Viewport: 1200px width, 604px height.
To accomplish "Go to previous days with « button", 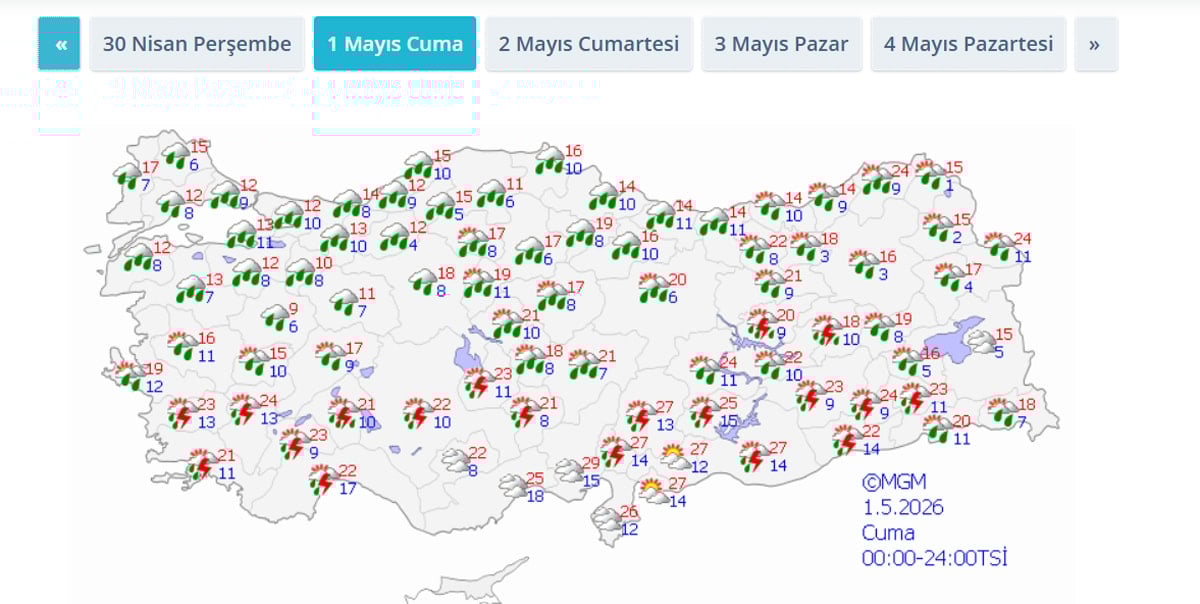I will (x=59, y=44).
